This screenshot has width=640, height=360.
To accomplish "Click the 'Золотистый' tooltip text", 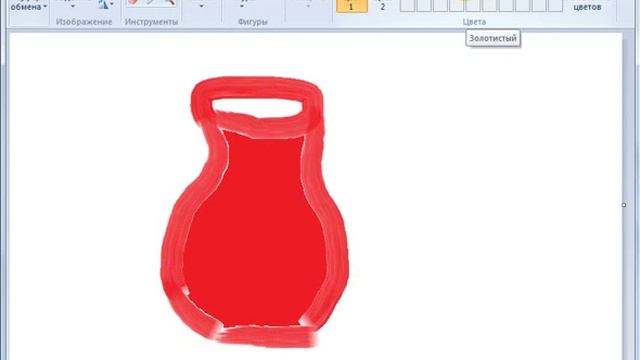I will 493,38.
